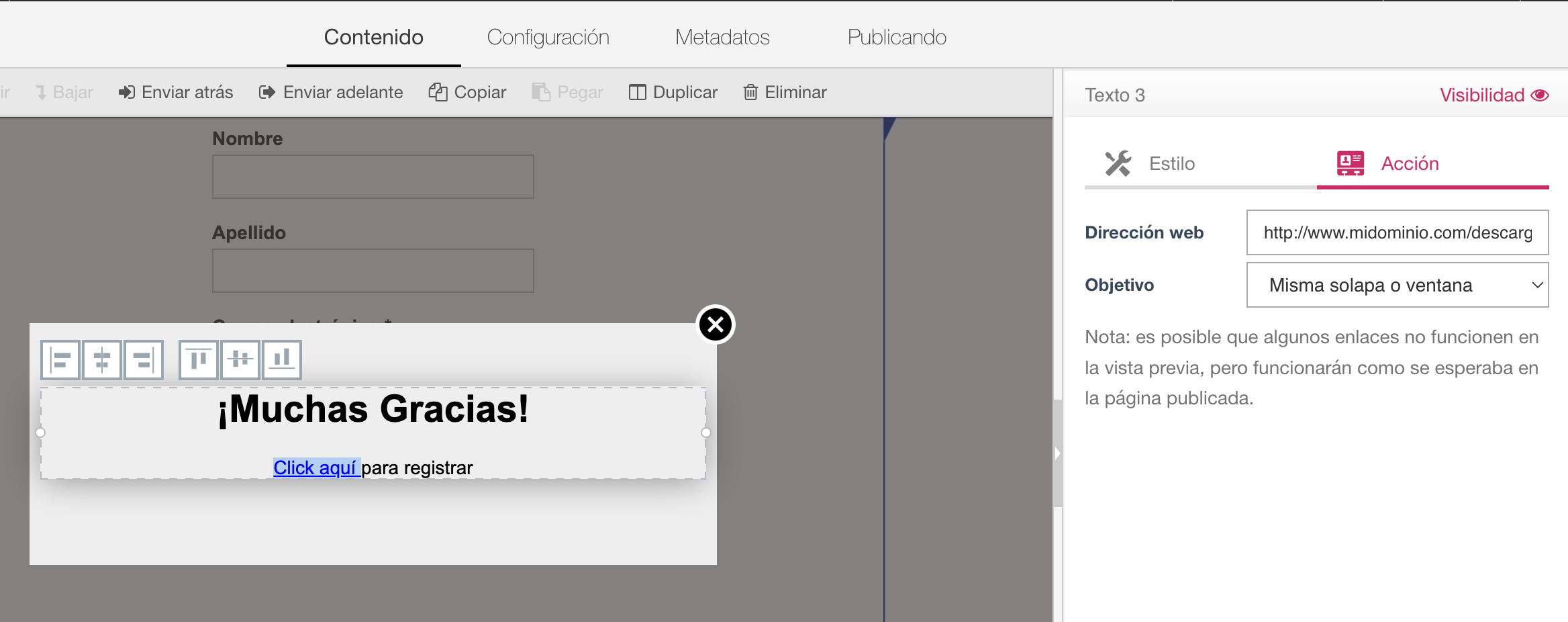Viewport: 1568px width, 622px height.
Task: Select the center horizontally align icon
Action: point(102,360)
